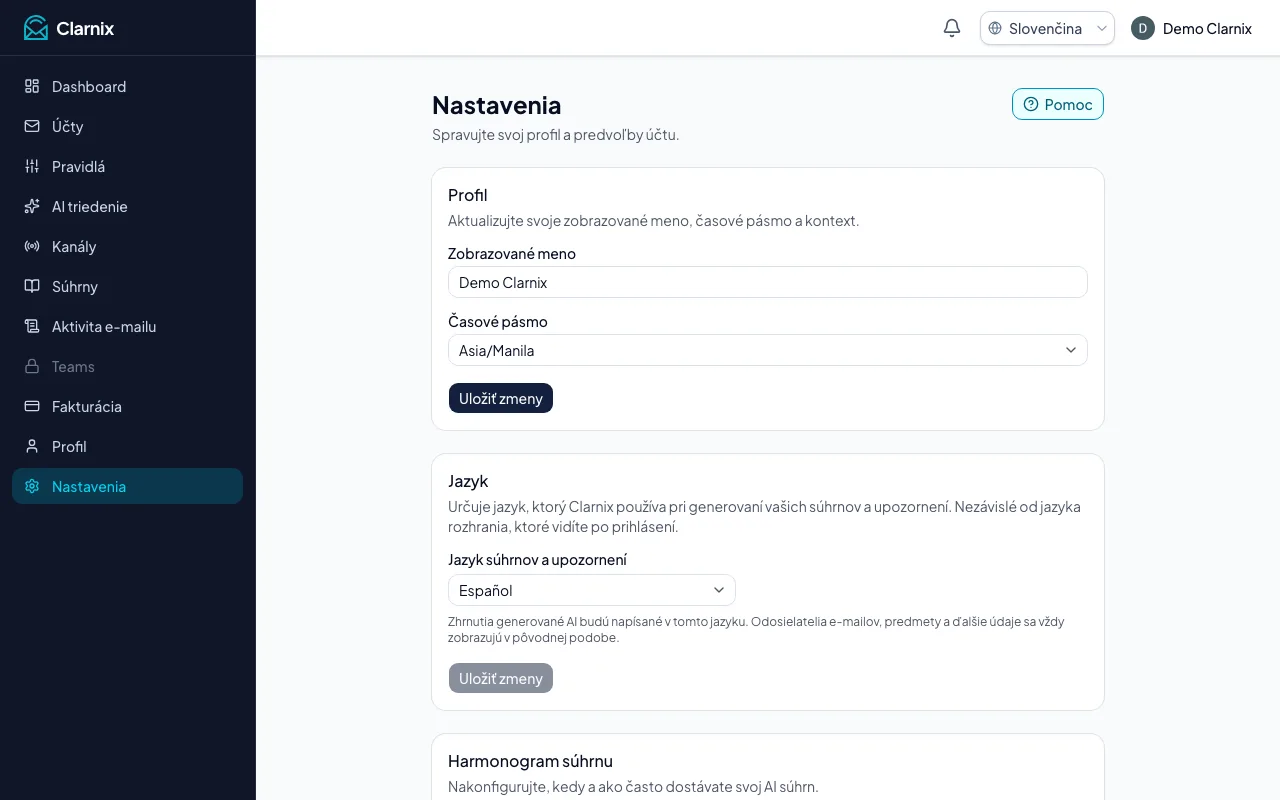
Task: Open the Jazyk súhrnov Español dropdown
Action: (592, 590)
